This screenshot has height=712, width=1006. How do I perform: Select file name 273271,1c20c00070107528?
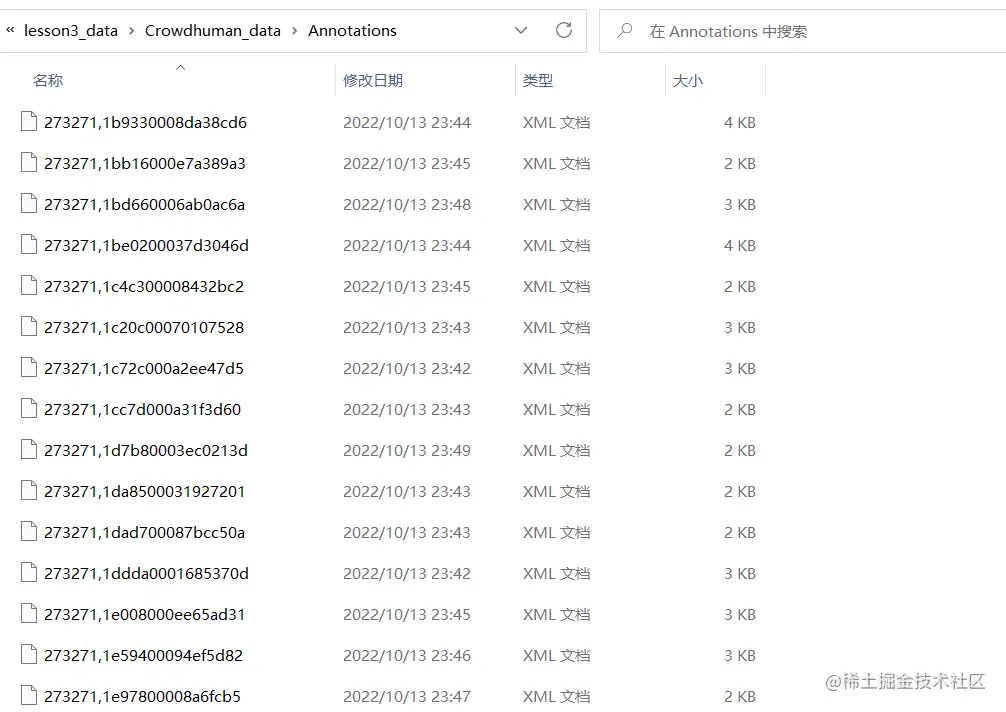pyautogui.click(x=144, y=328)
